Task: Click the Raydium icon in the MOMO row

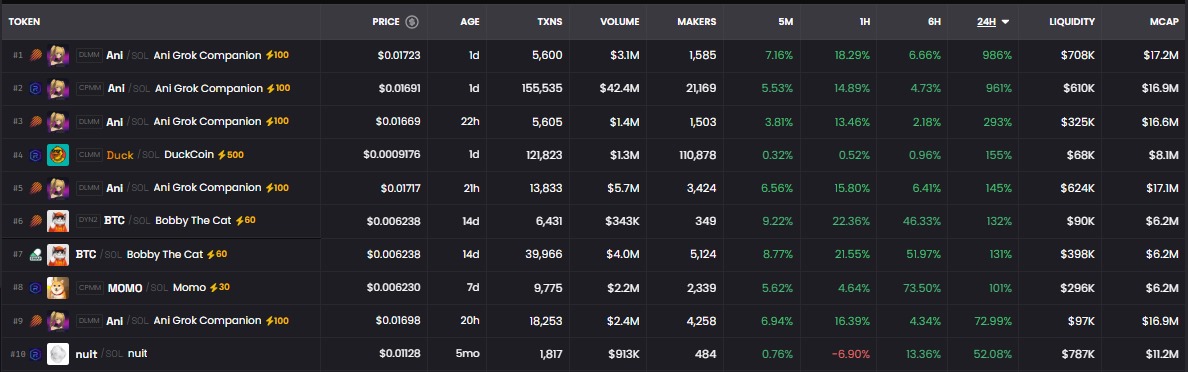Action: 35,288
